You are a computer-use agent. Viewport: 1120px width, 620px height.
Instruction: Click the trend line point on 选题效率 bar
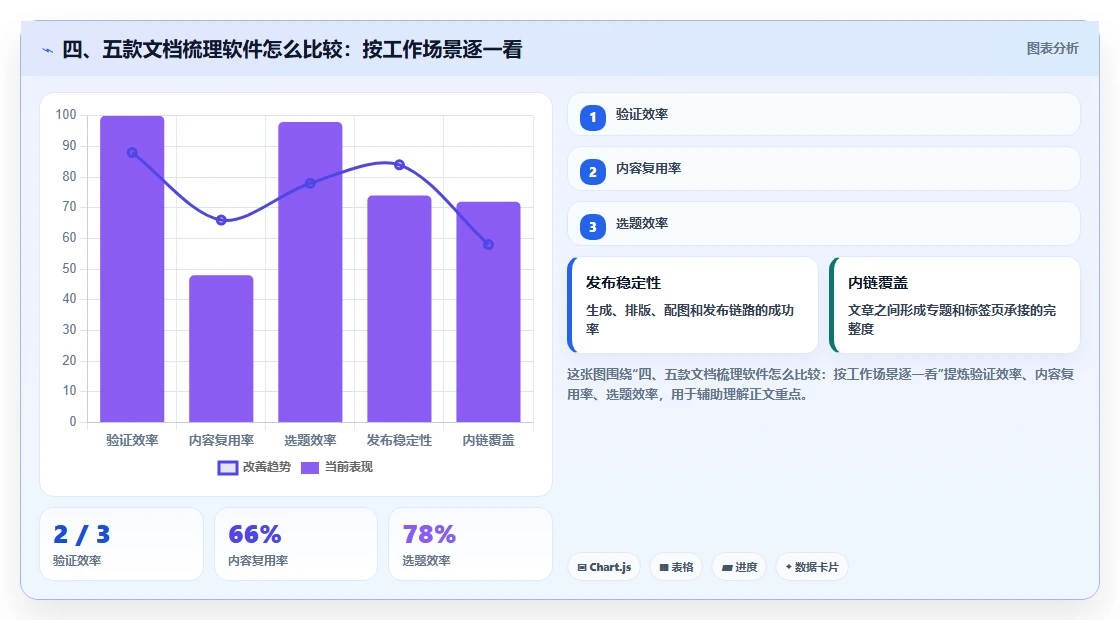[x=310, y=184]
